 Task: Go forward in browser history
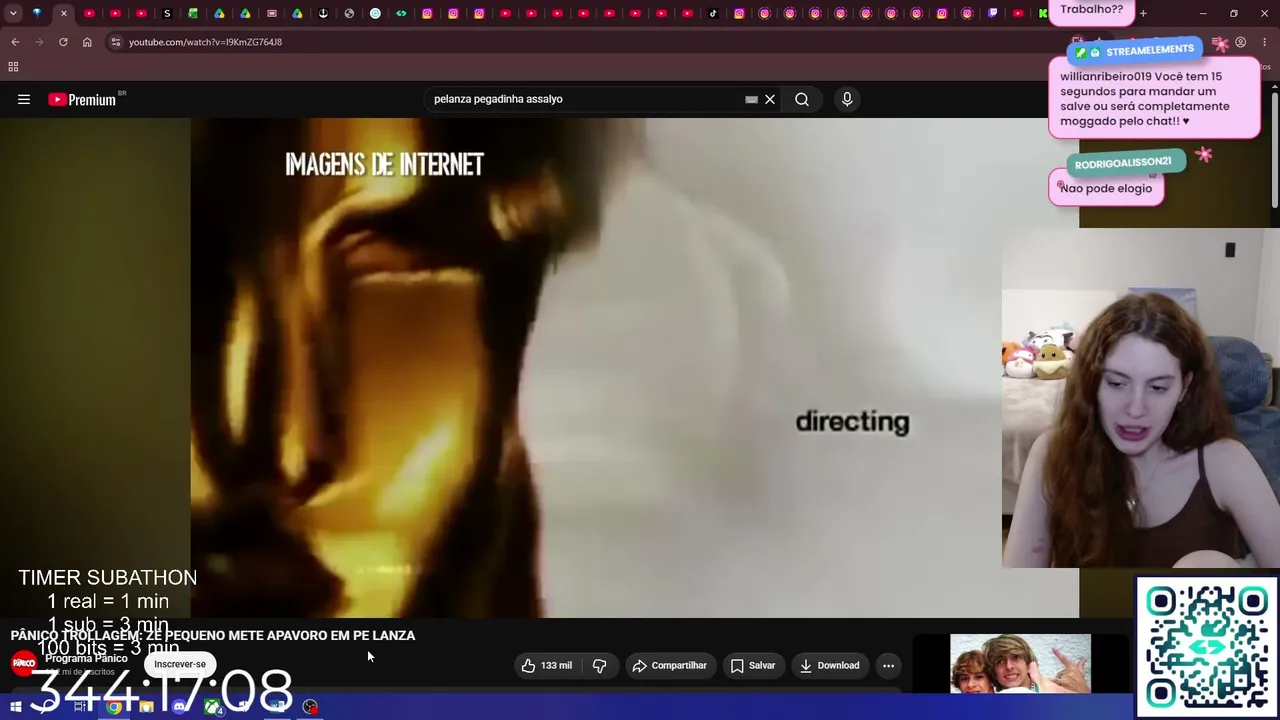coord(39,42)
